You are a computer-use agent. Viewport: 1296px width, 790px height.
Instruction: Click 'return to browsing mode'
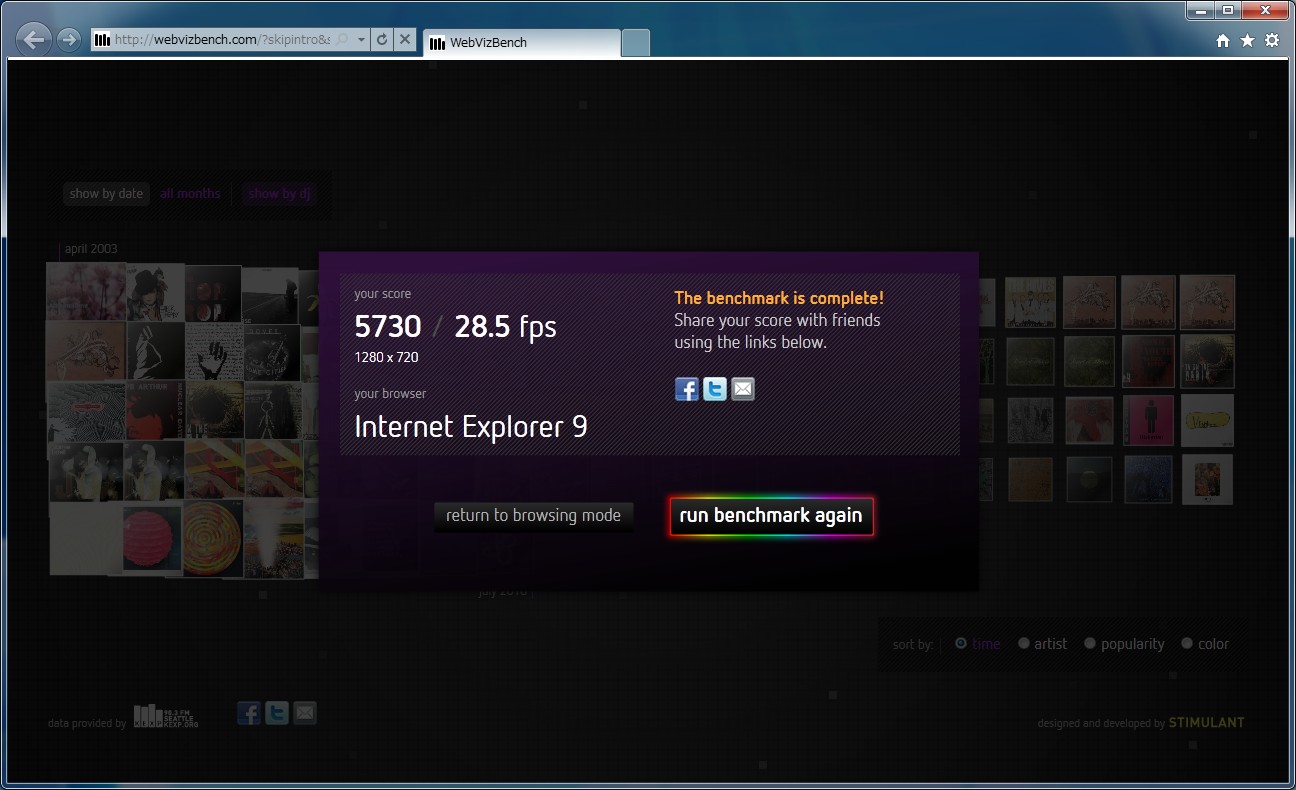[x=533, y=516]
